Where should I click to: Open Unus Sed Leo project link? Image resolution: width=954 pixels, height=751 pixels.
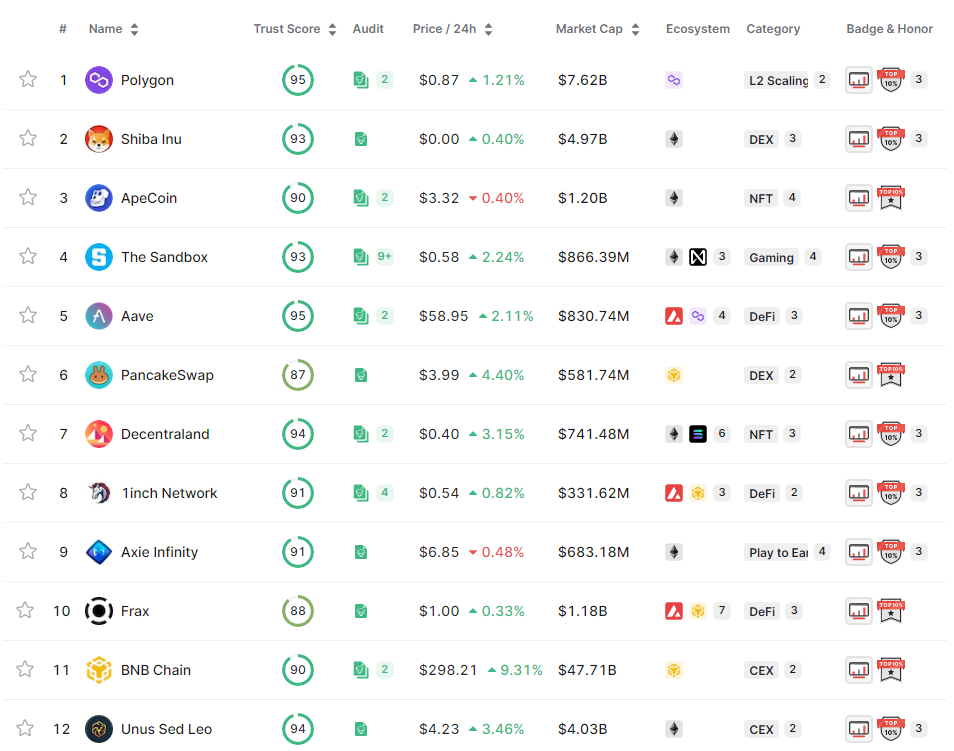point(166,729)
